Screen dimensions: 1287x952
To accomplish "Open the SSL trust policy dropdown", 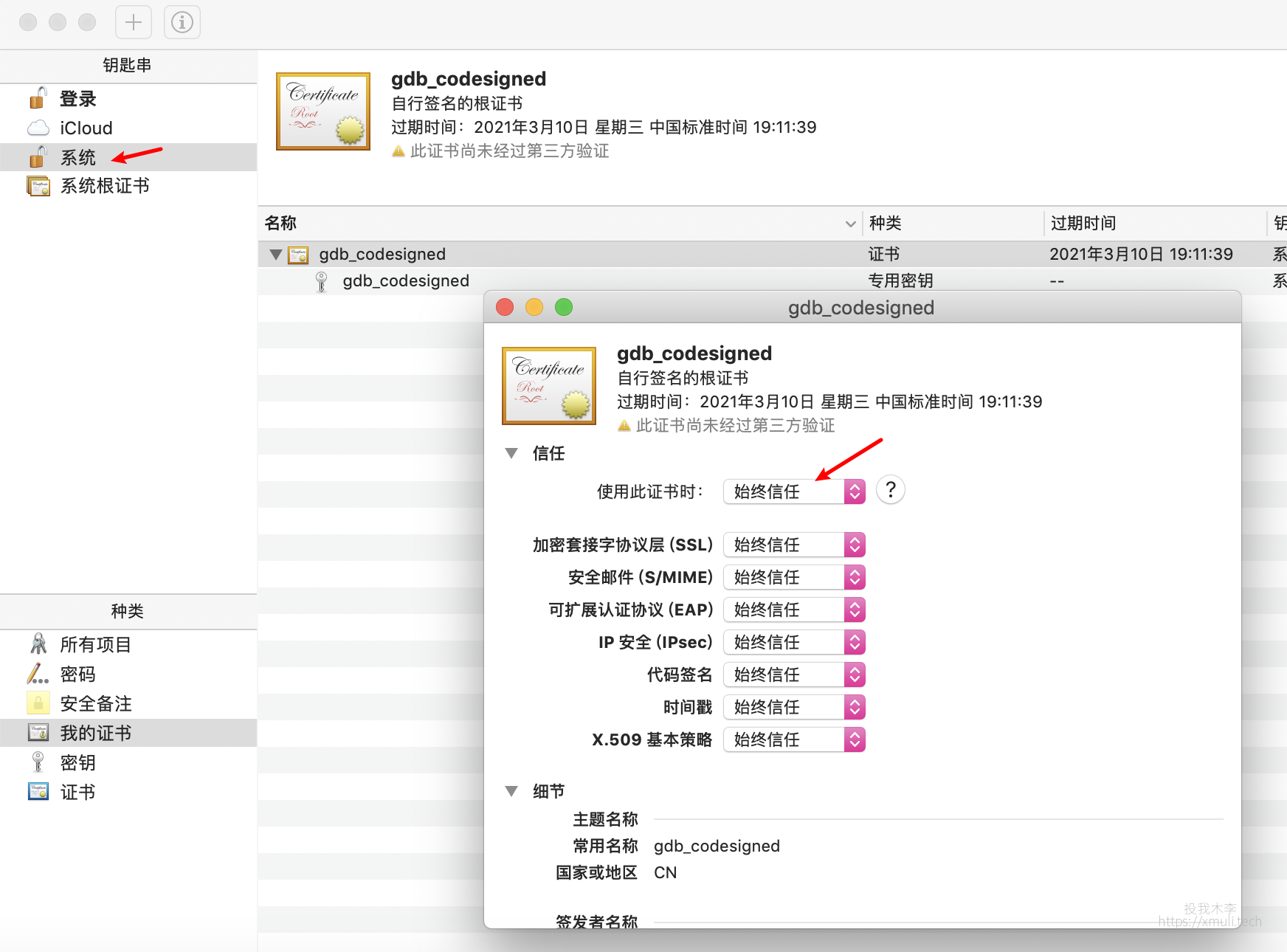I will click(x=794, y=545).
